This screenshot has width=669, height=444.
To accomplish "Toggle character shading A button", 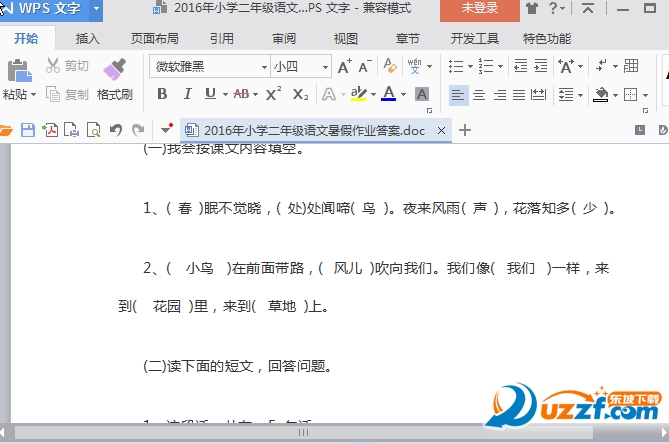I will point(422,94).
